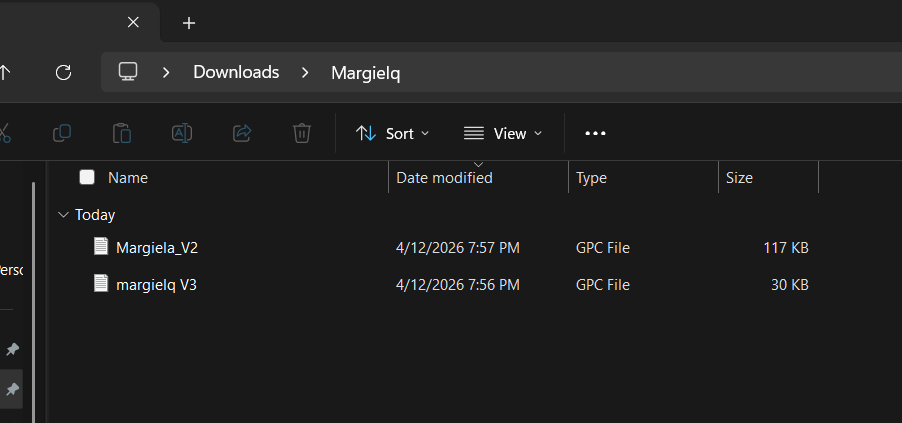The height and width of the screenshot is (423, 902).
Task: Click the Copy icon in toolbar
Action: [x=62, y=133]
